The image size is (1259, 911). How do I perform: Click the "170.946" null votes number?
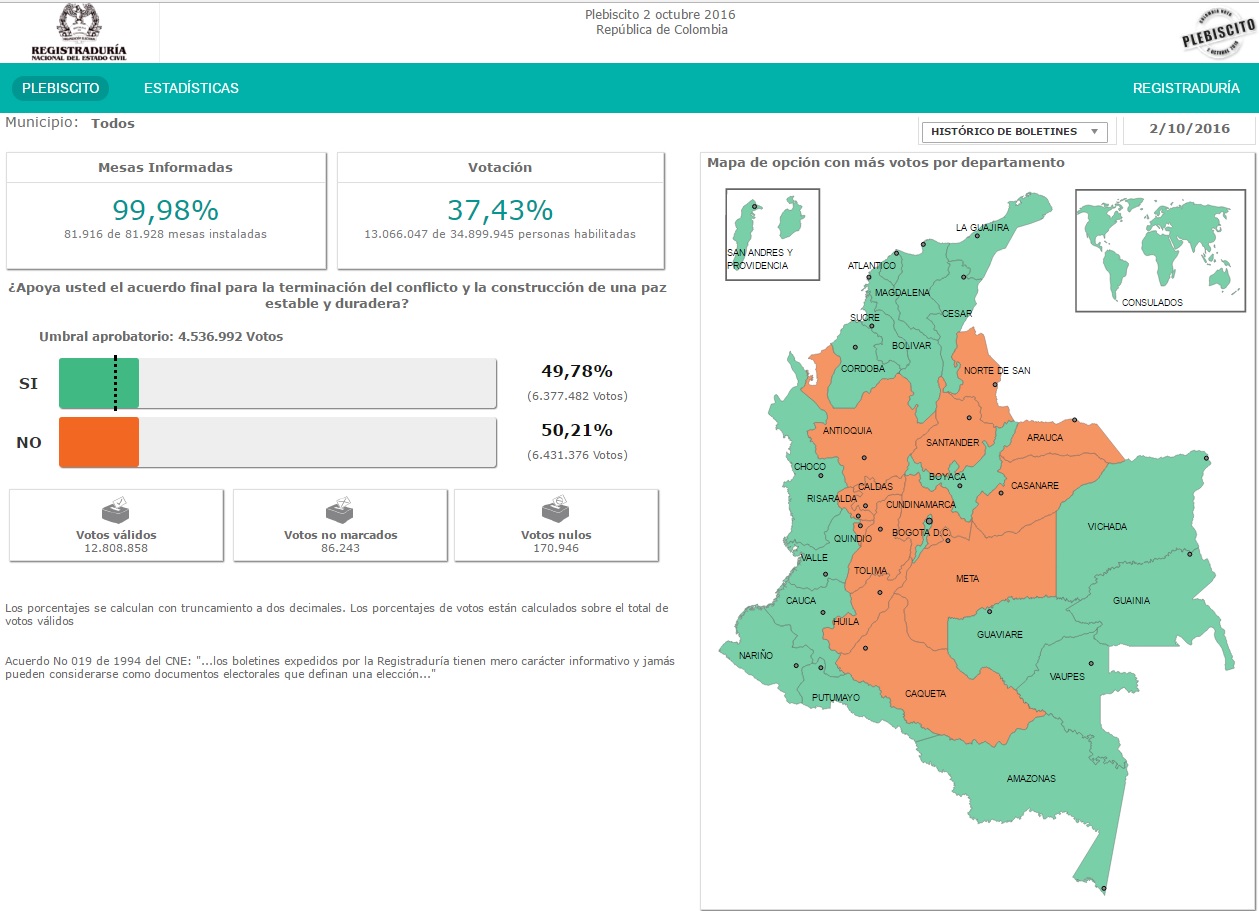pyautogui.click(x=556, y=548)
